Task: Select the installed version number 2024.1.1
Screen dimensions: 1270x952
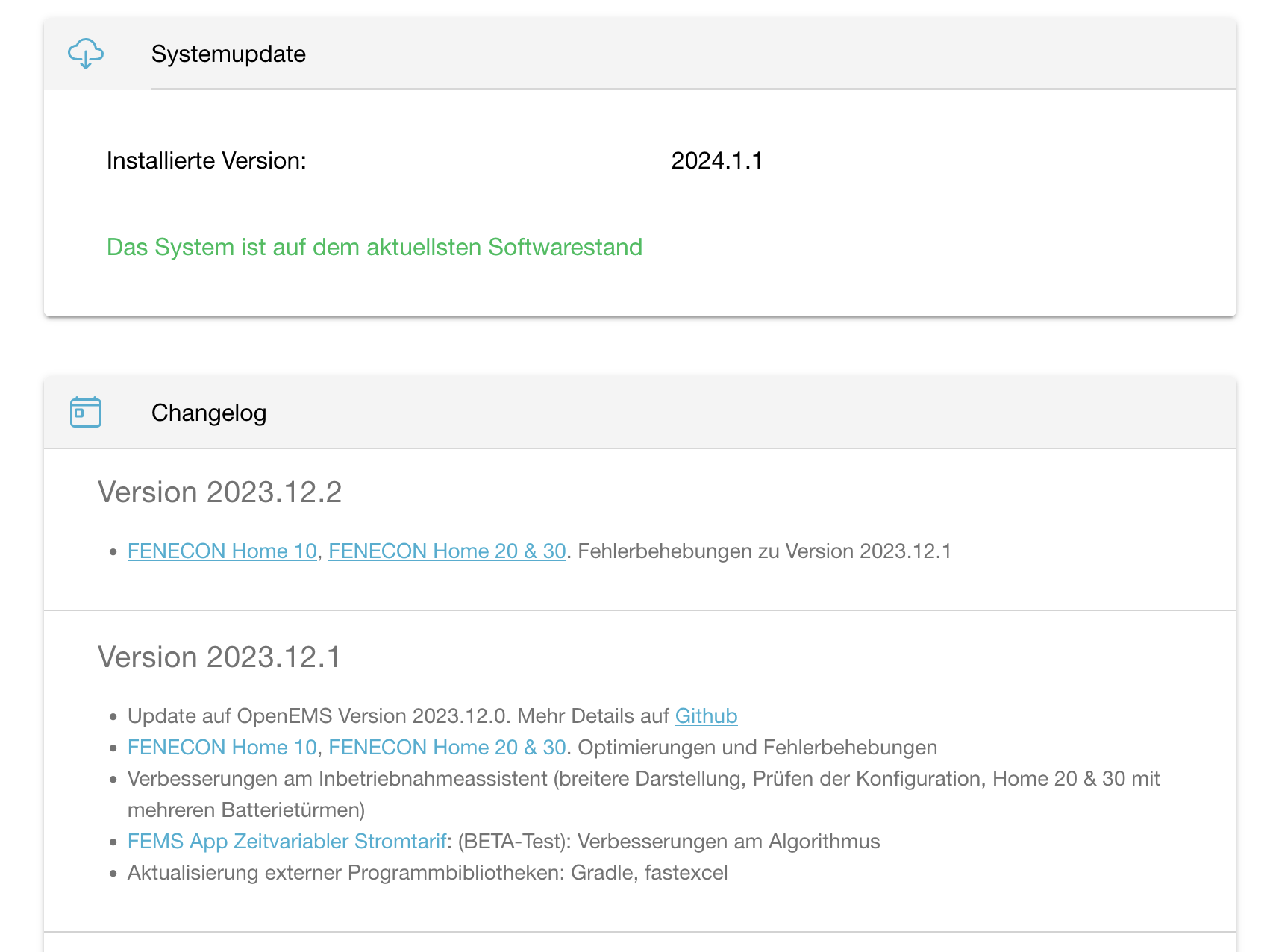Action: [716, 161]
